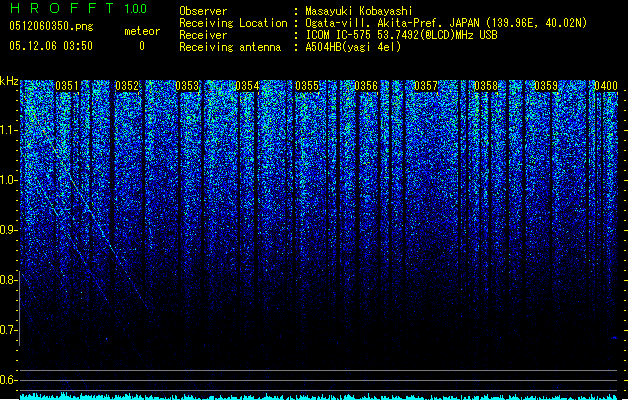629x400 pixels.
Task: Click the HROFFT 1.0.0 title text
Action: click(78, 8)
